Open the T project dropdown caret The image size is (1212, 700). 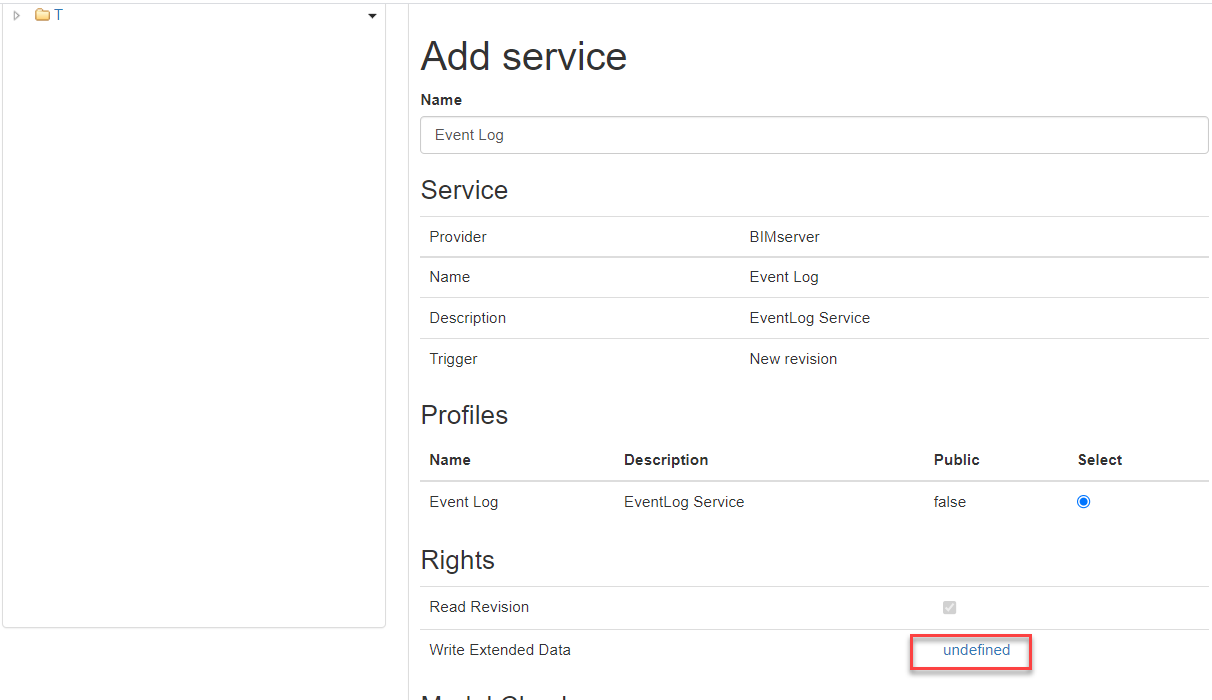coord(372,16)
